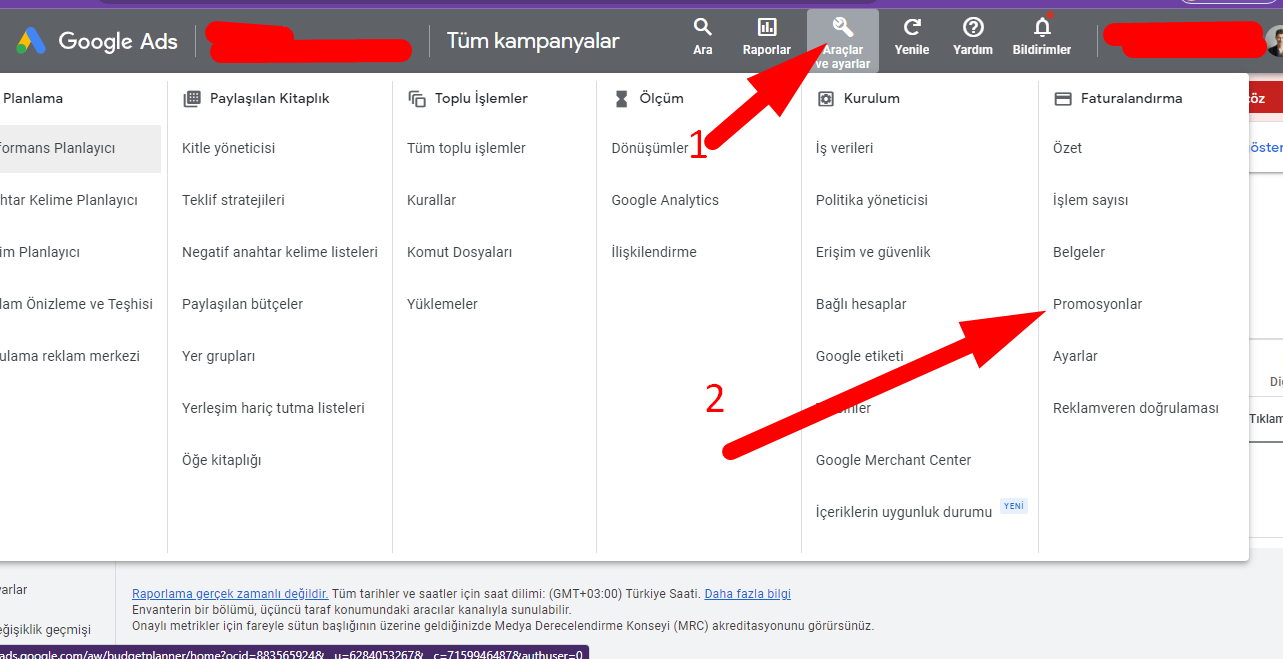Toggle the Araçlar ve ayarlar wrench menu
Image resolution: width=1283 pixels, height=659 pixels.
(843, 41)
